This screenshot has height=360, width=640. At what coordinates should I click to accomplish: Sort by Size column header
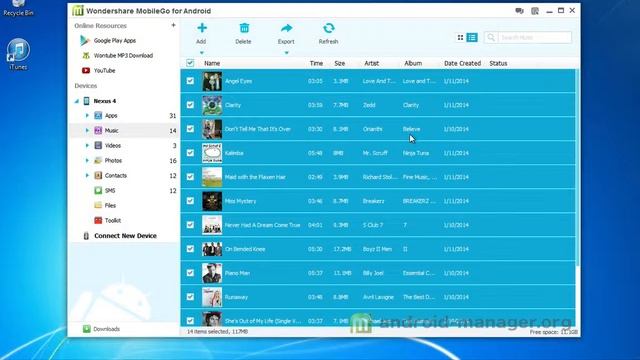point(340,63)
